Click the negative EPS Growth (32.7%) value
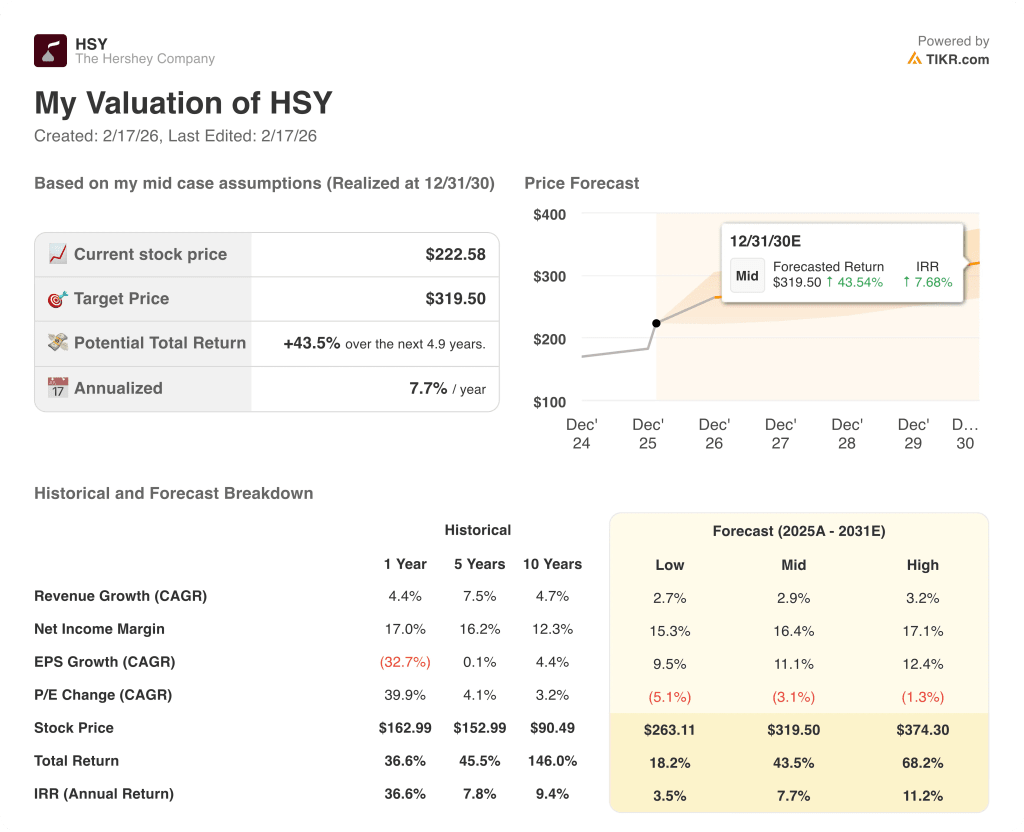1024x832 pixels. tap(404, 662)
